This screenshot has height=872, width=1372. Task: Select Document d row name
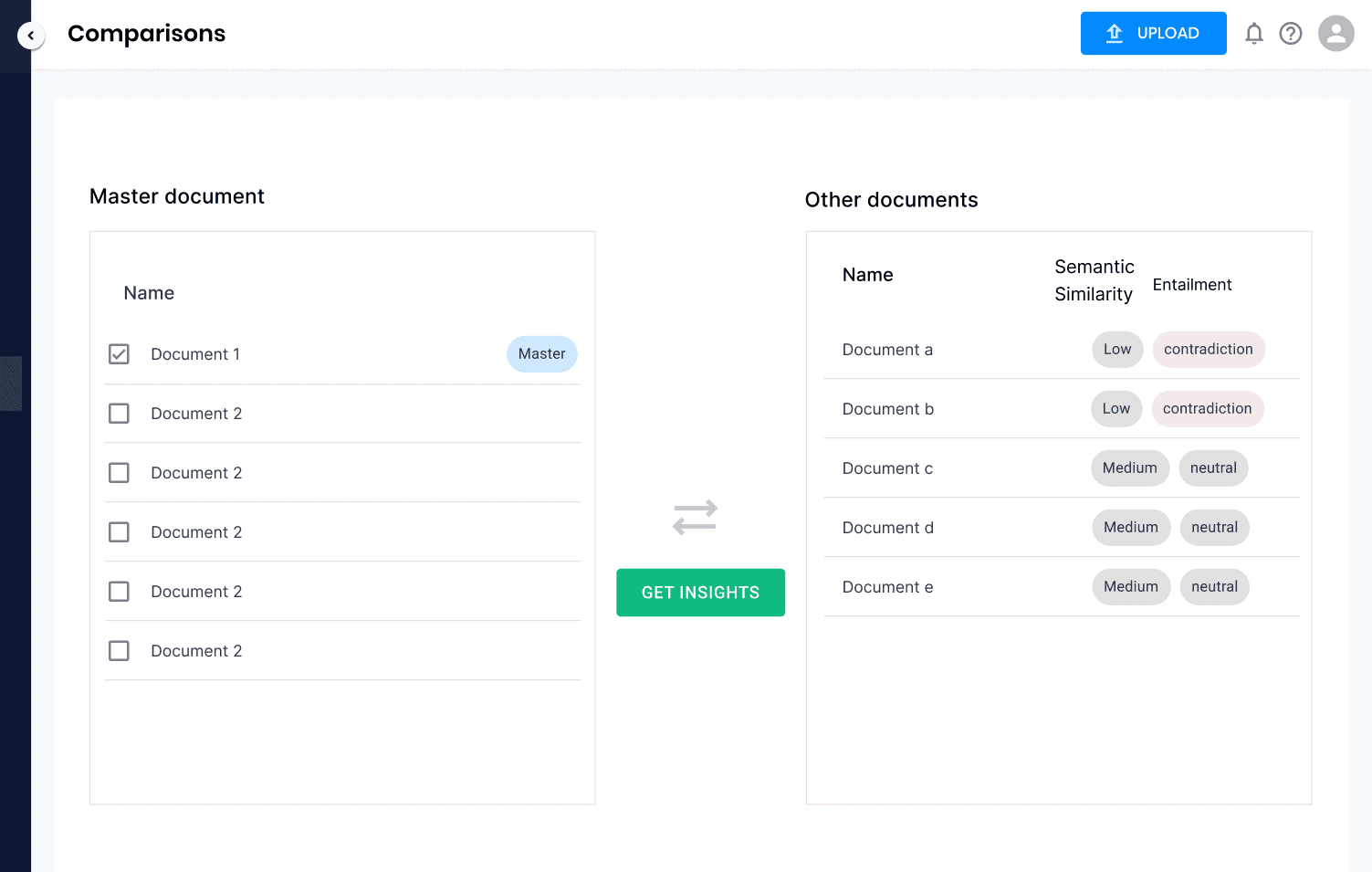pyautogui.click(x=887, y=528)
